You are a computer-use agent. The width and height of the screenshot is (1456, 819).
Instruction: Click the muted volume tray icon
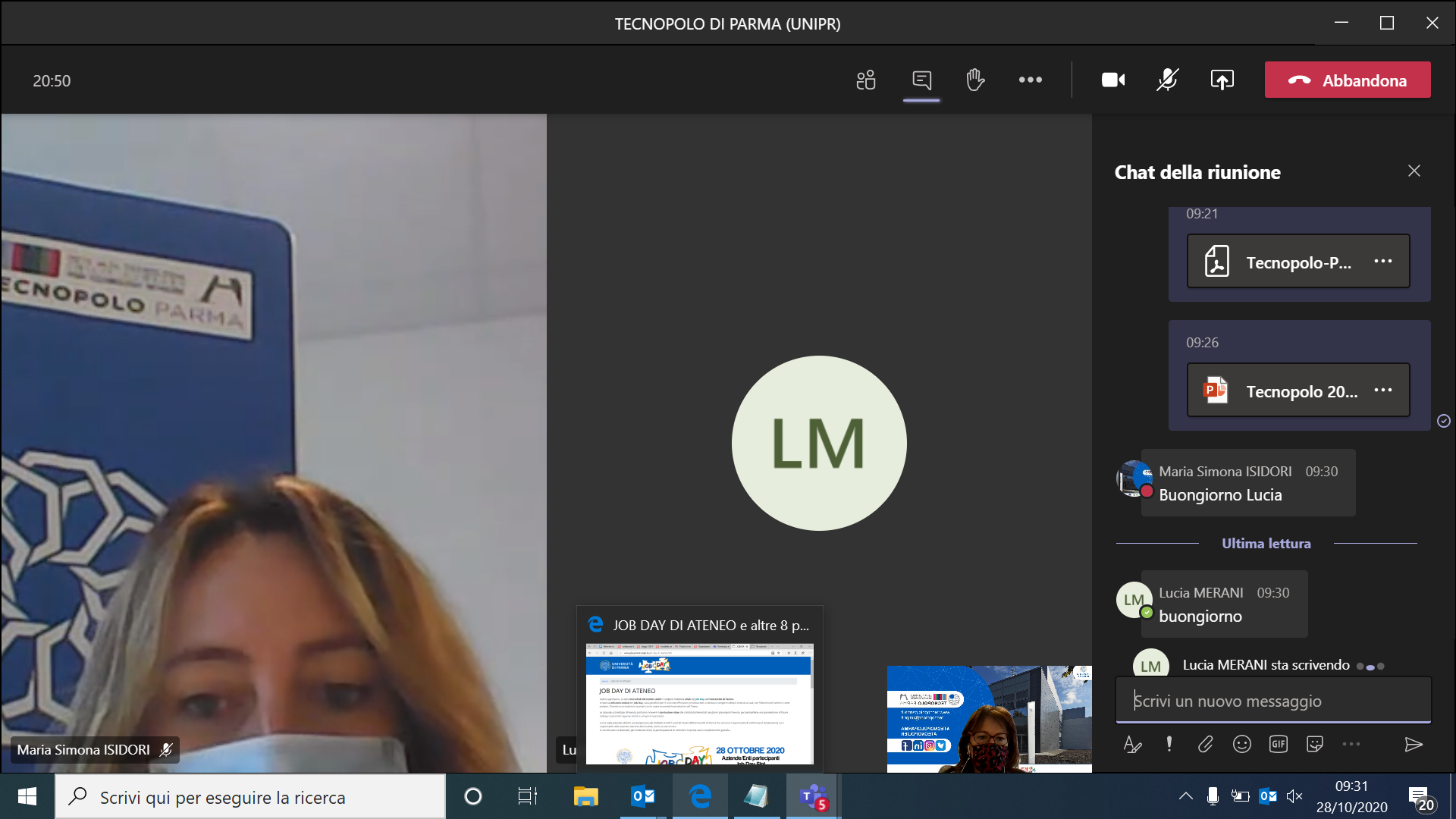click(1294, 796)
